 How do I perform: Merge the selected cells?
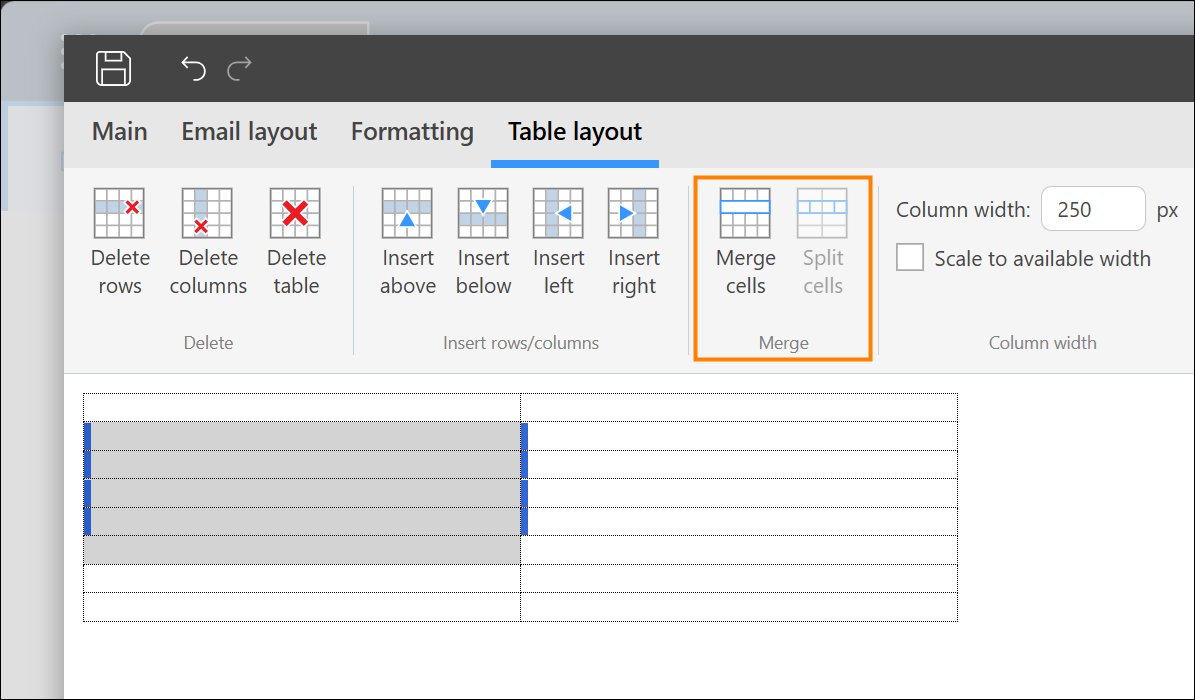pyautogui.click(x=745, y=242)
